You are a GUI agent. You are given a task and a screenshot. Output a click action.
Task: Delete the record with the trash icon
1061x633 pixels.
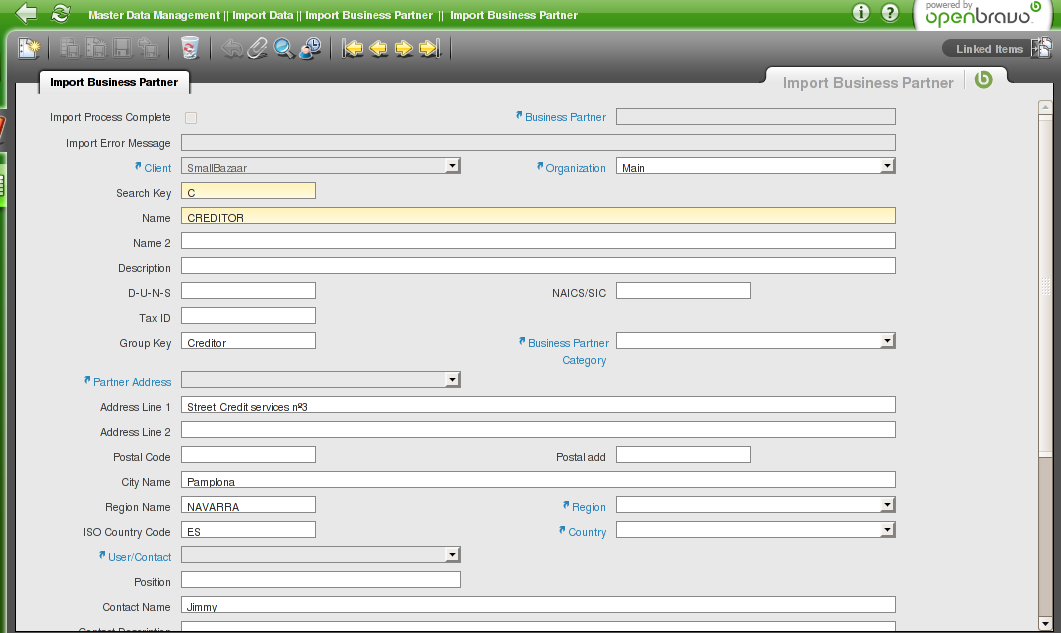(190, 48)
